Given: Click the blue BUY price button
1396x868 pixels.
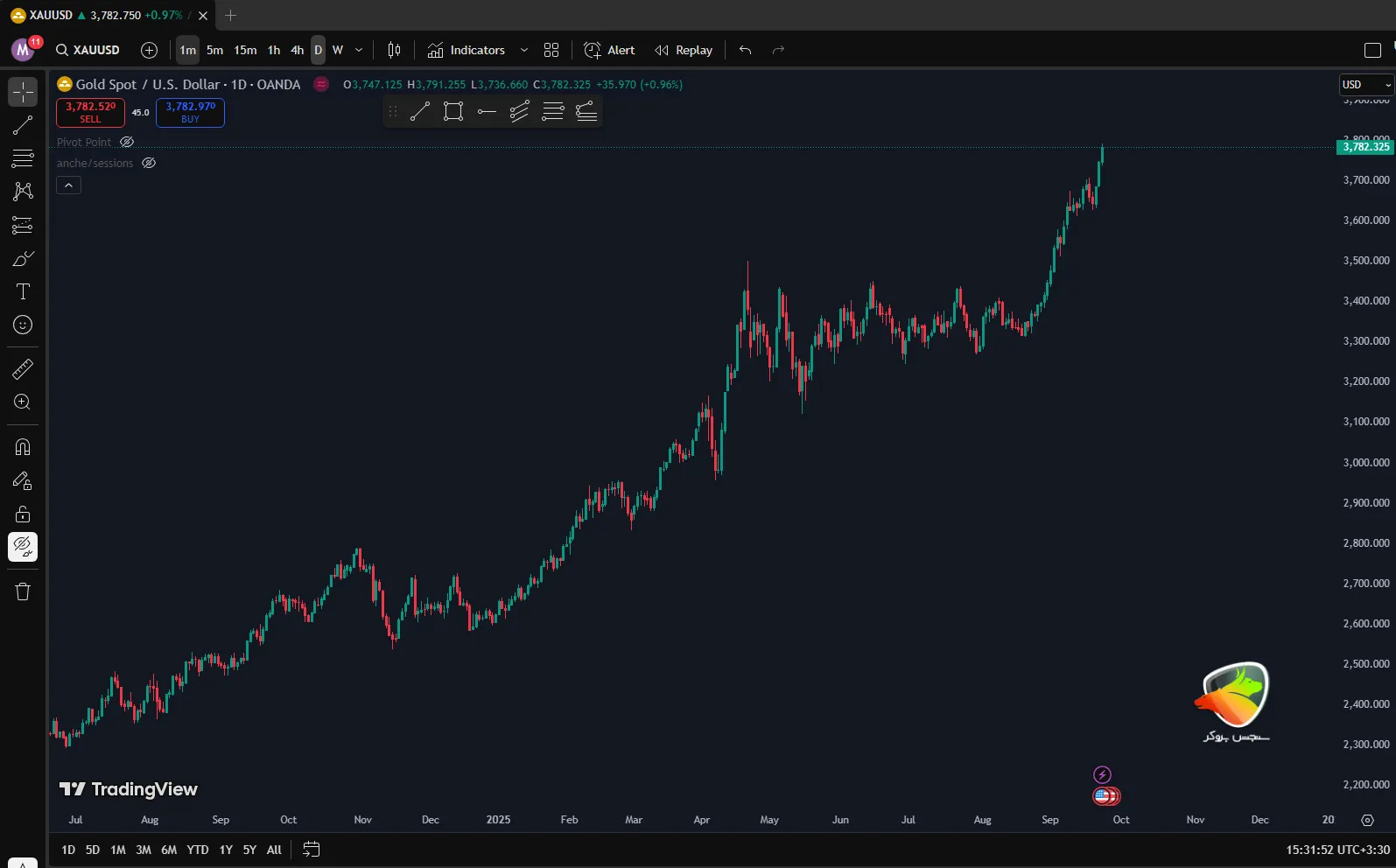Looking at the screenshot, I should pos(190,112).
